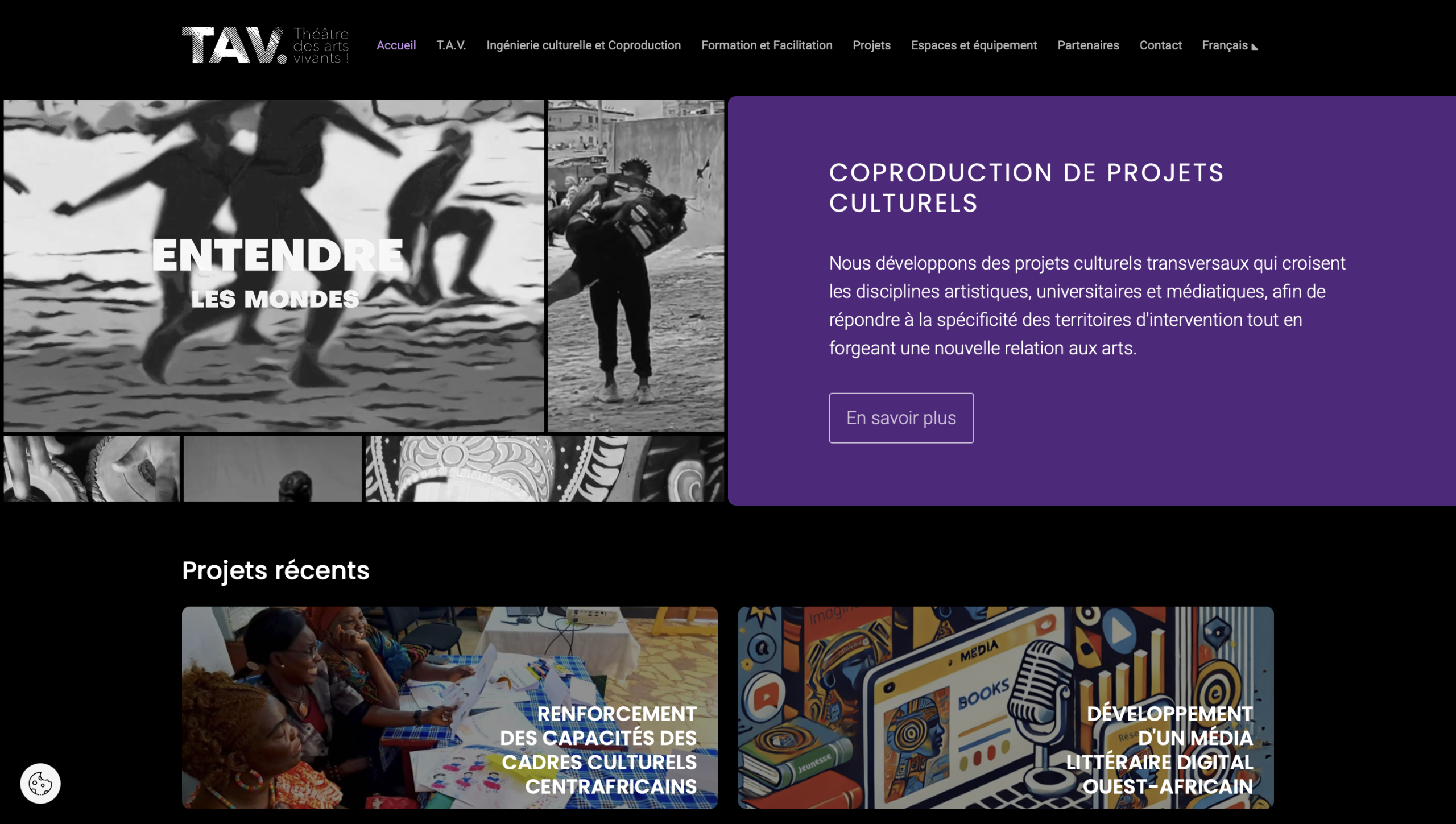
Task: Open the Partenaires page
Action: point(1088,45)
